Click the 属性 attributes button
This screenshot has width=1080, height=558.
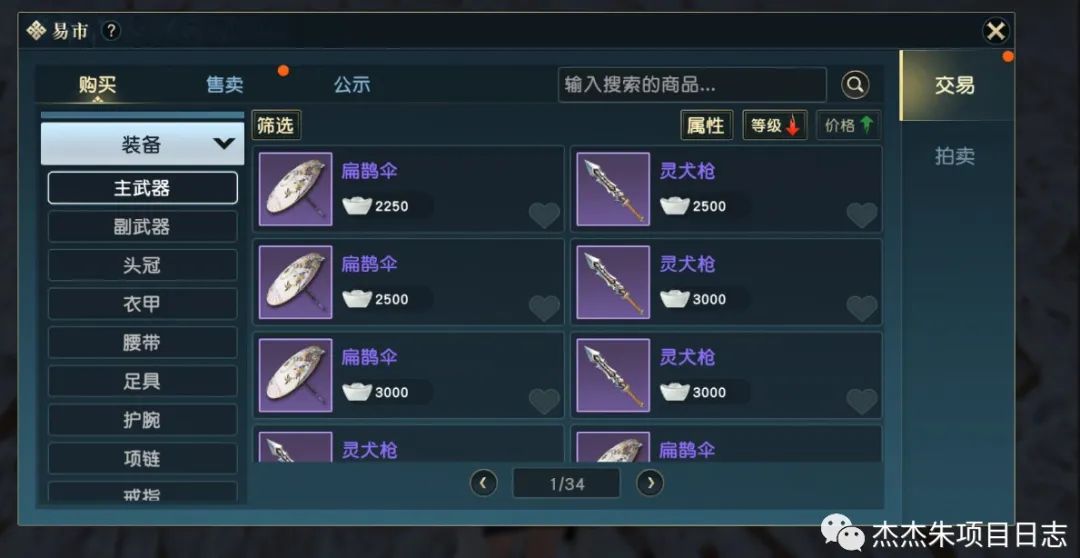(706, 125)
